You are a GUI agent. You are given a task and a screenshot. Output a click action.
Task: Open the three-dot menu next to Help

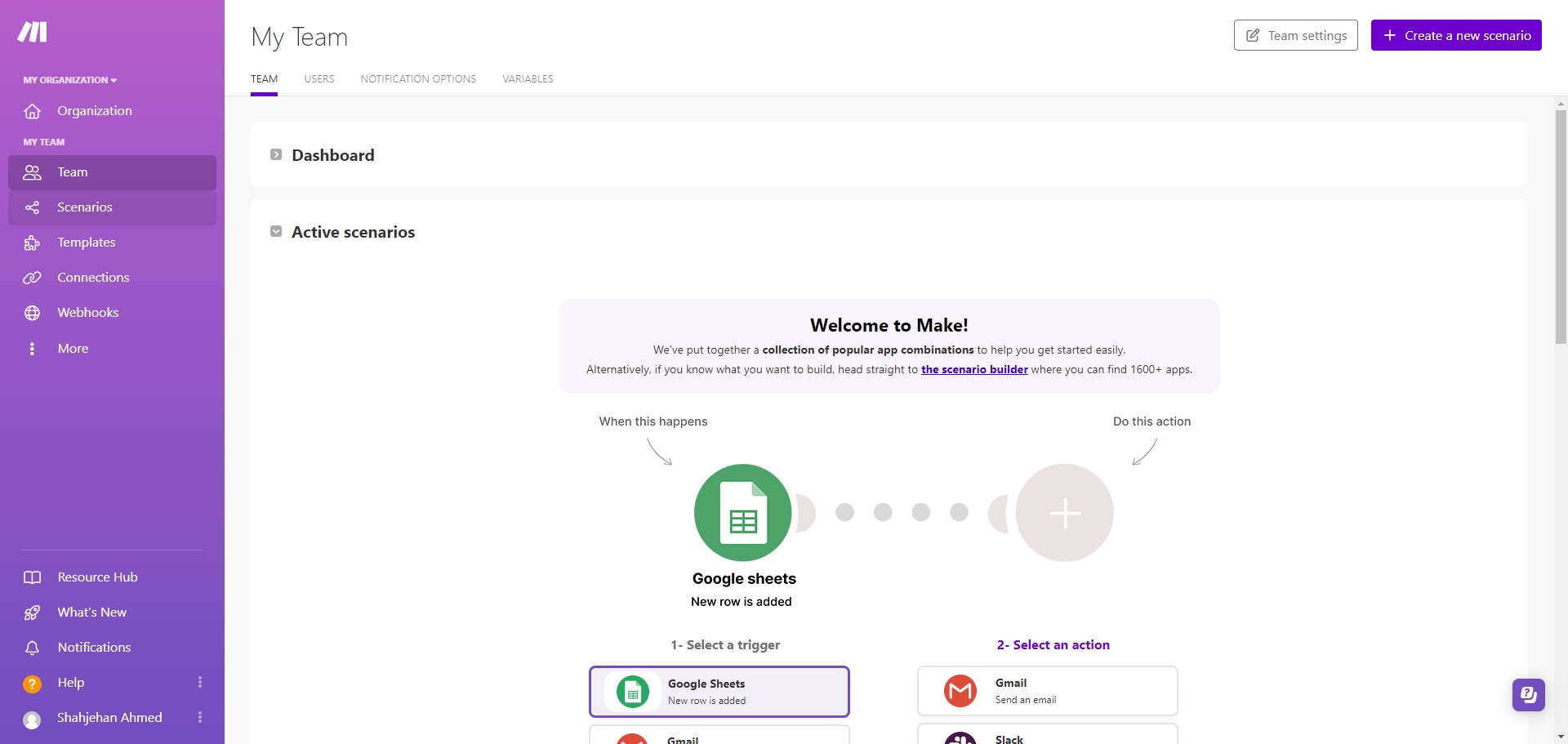[x=200, y=682]
